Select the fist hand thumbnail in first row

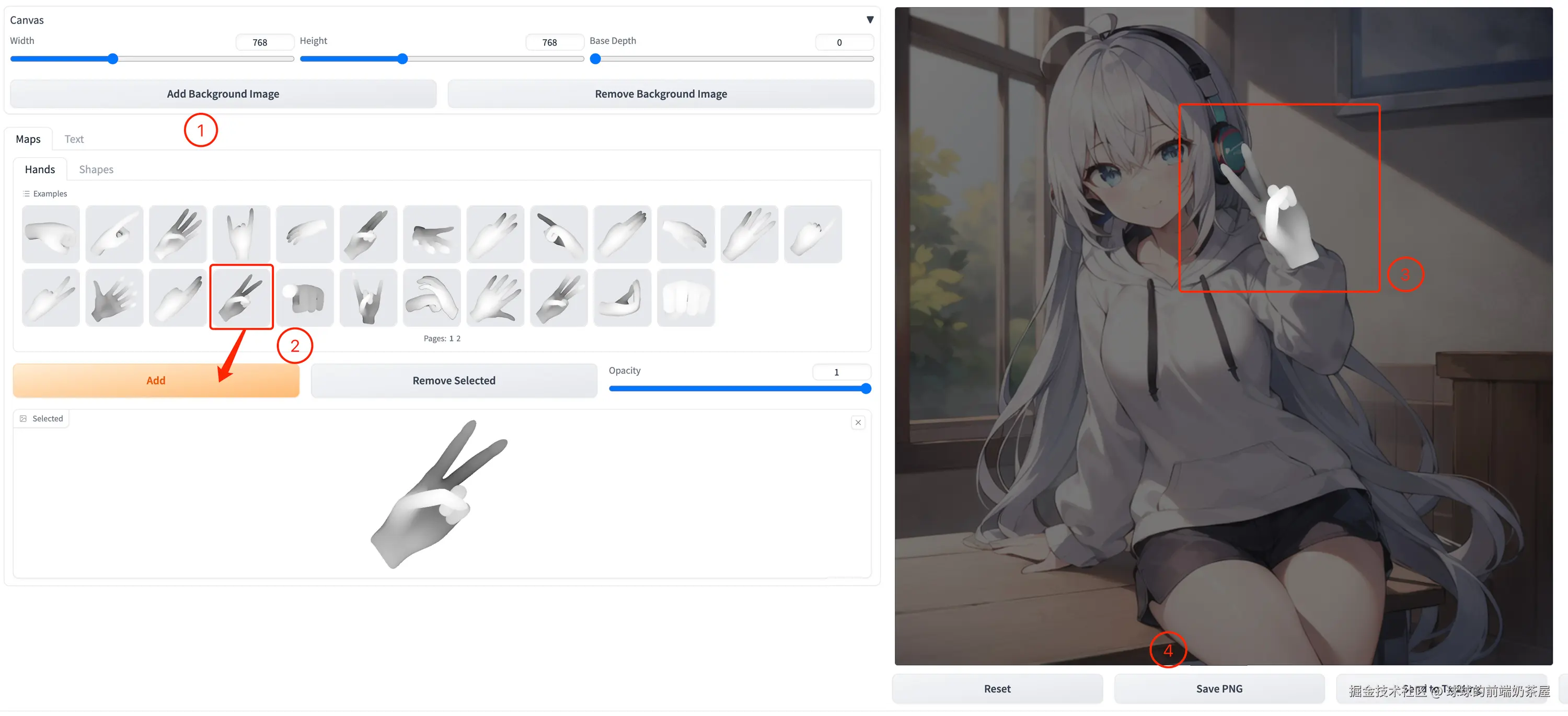coord(51,235)
